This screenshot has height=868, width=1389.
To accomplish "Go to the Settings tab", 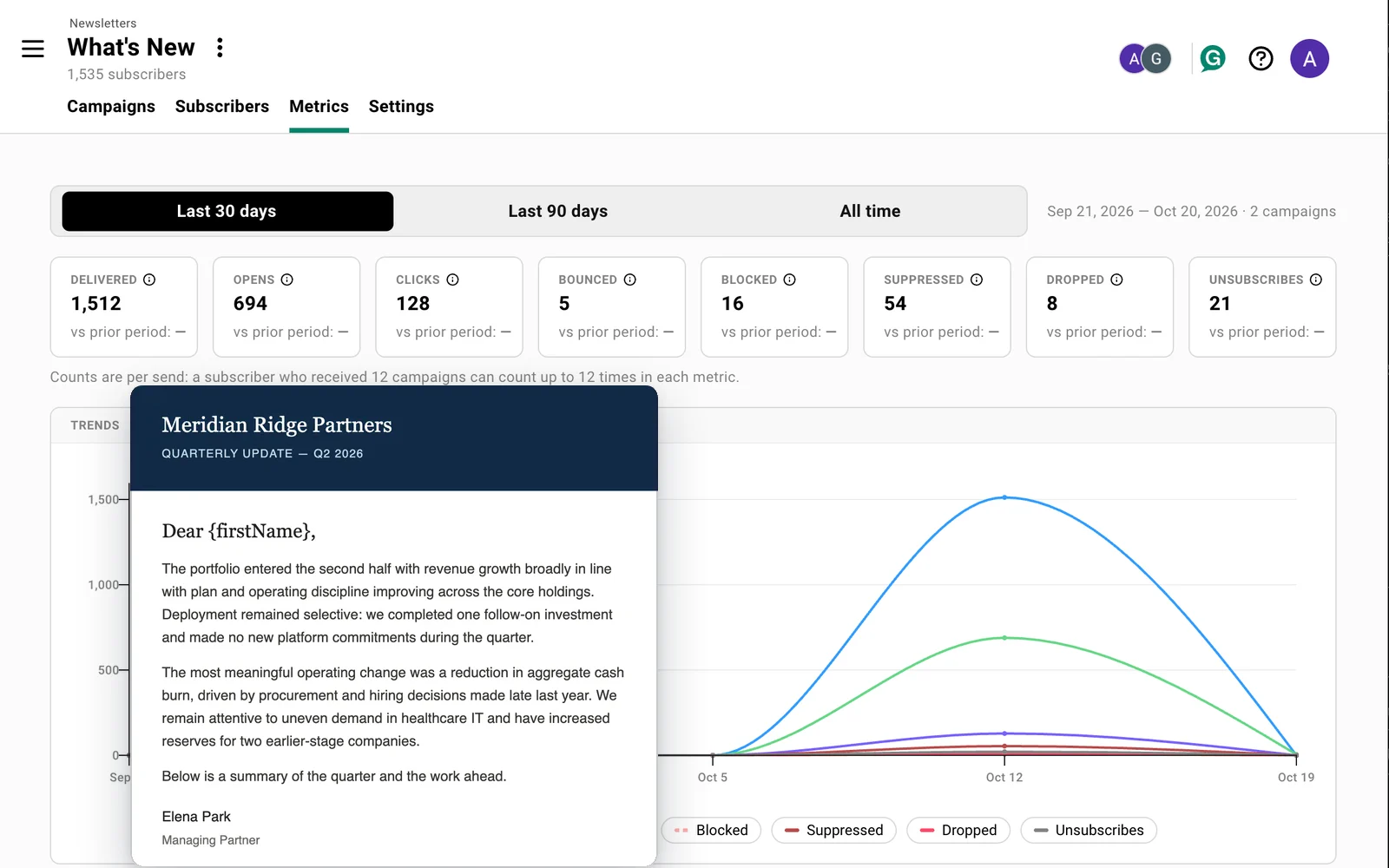I will pyautogui.click(x=401, y=106).
